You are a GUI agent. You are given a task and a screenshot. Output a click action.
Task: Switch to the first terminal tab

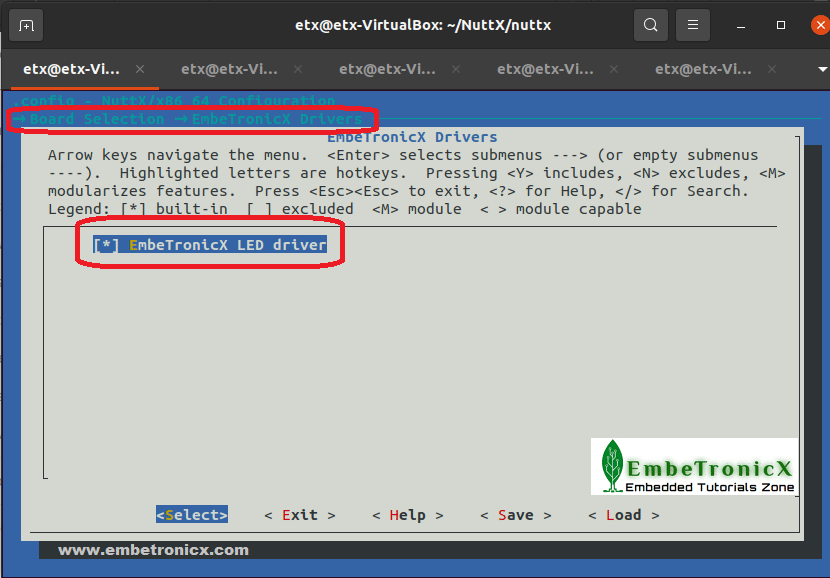tap(71, 69)
